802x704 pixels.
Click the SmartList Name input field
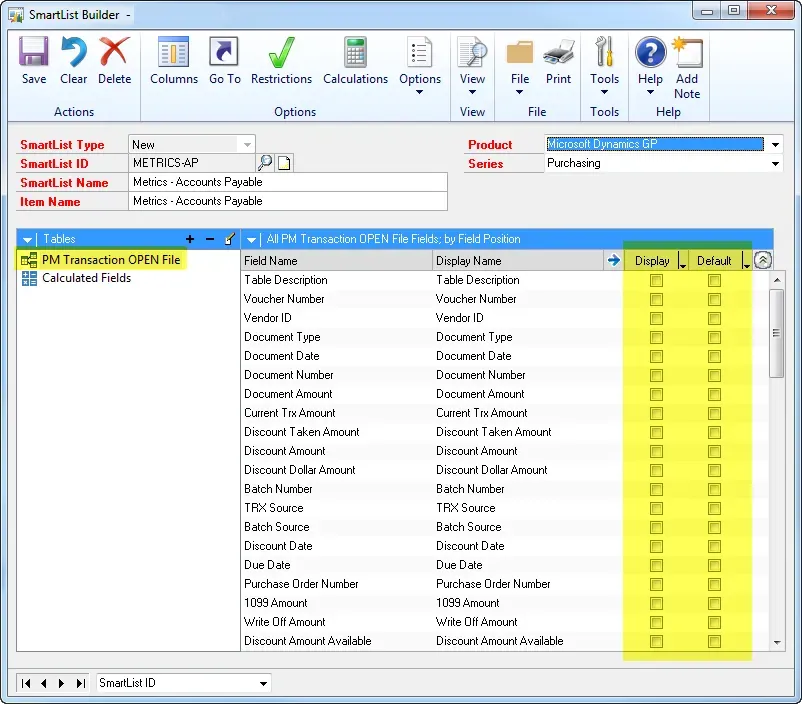pyautogui.click(x=288, y=182)
